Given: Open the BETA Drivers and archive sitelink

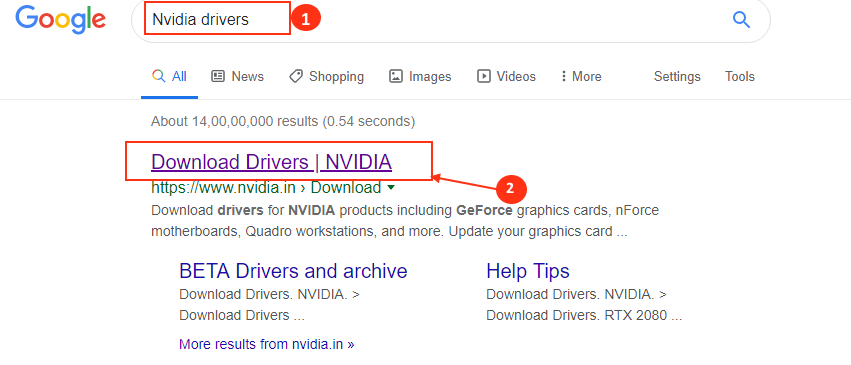Looking at the screenshot, I should [293, 270].
